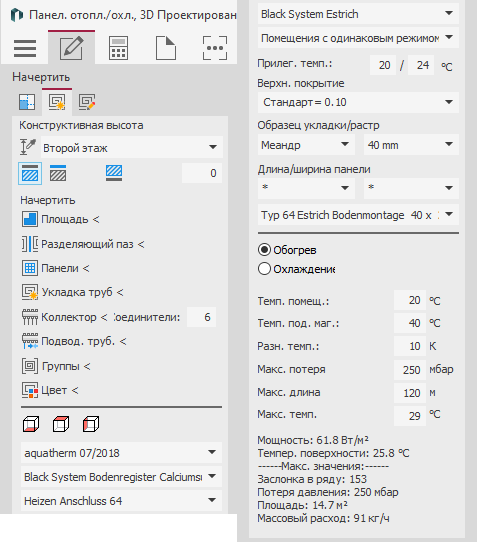Screen dimensions: 477x542
Task: Switch to the calculator tab icon
Action: 118,48
